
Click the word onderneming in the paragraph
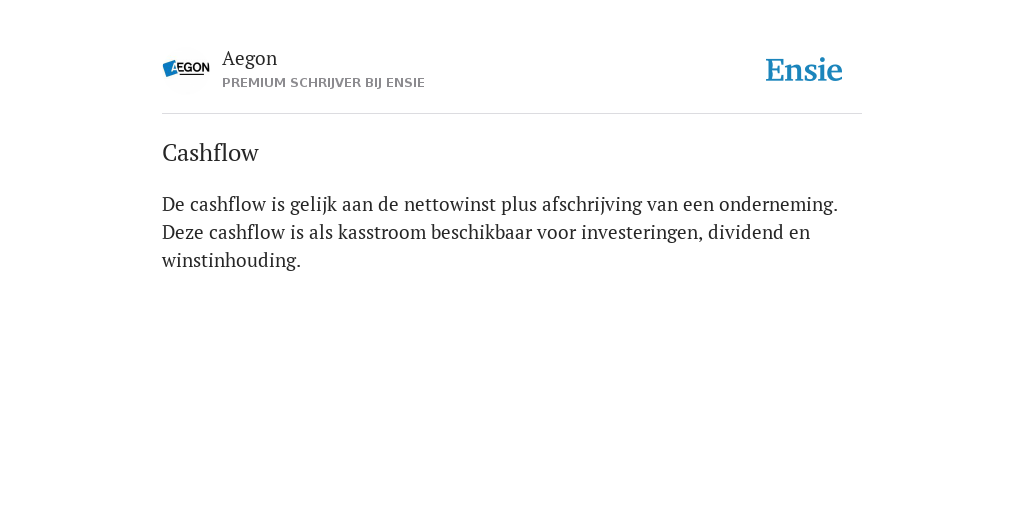778,205
